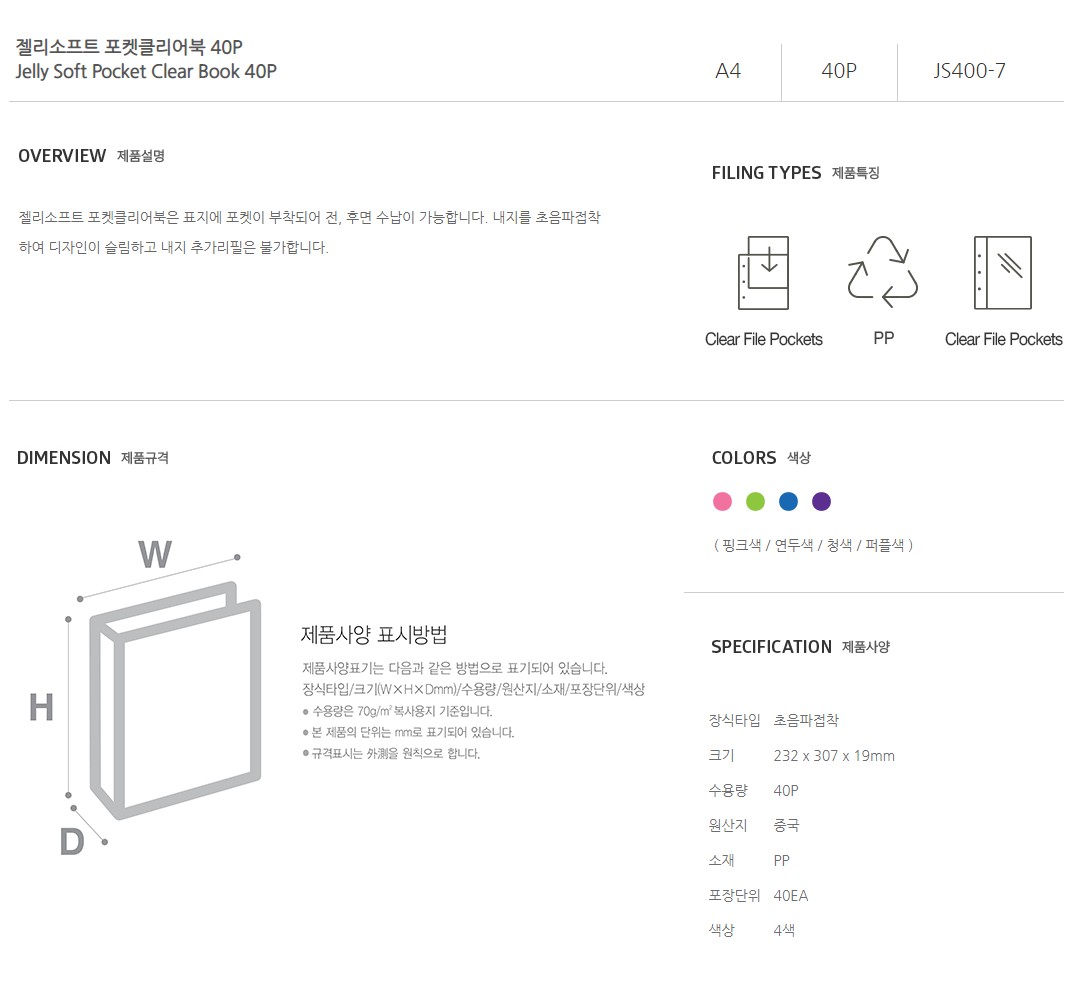1075x1000 pixels.
Task: Click the H height label on diagram
Action: pyautogui.click(x=41, y=707)
